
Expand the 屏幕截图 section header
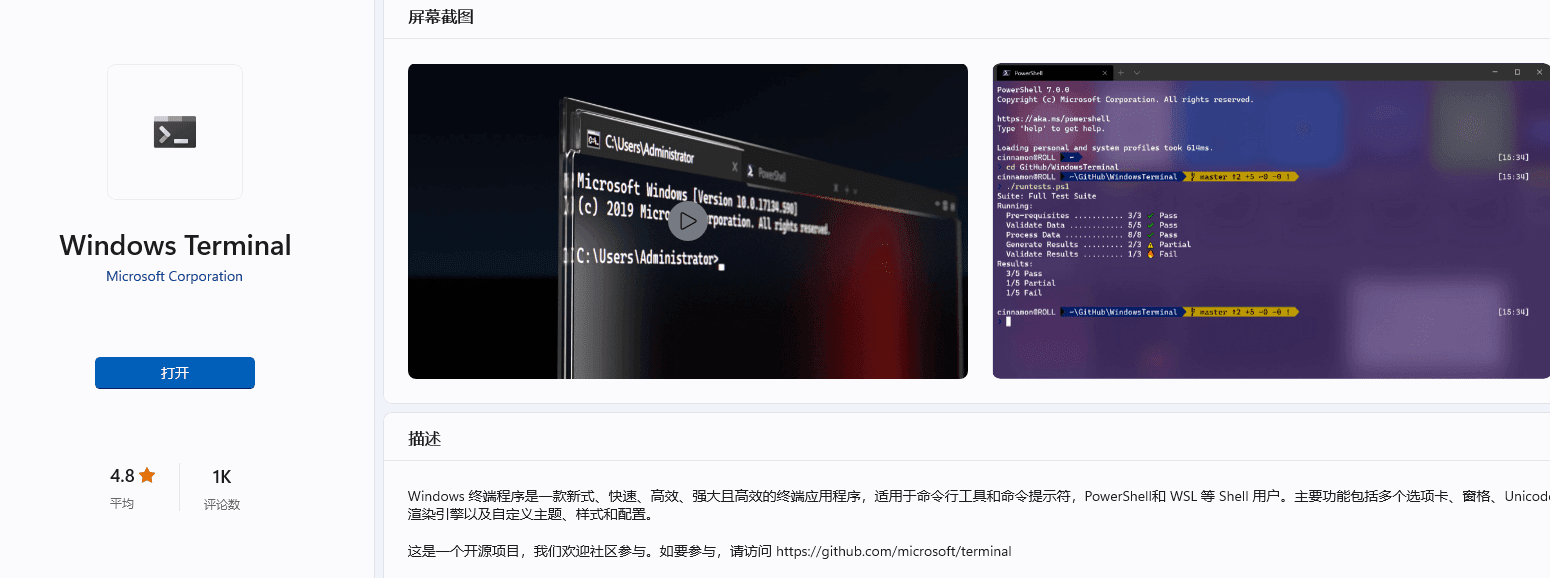point(441,17)
